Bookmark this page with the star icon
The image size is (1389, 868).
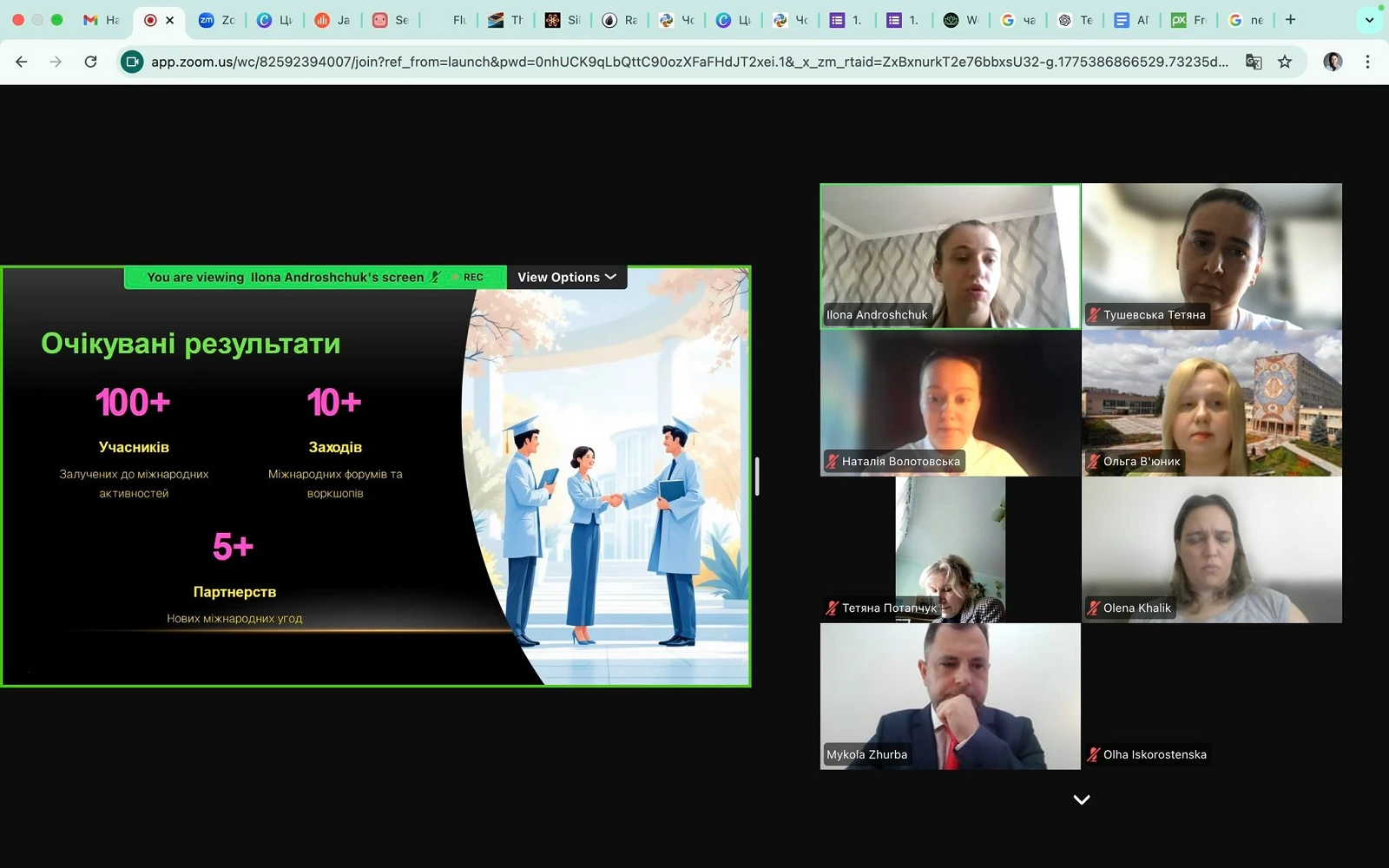1285,62
